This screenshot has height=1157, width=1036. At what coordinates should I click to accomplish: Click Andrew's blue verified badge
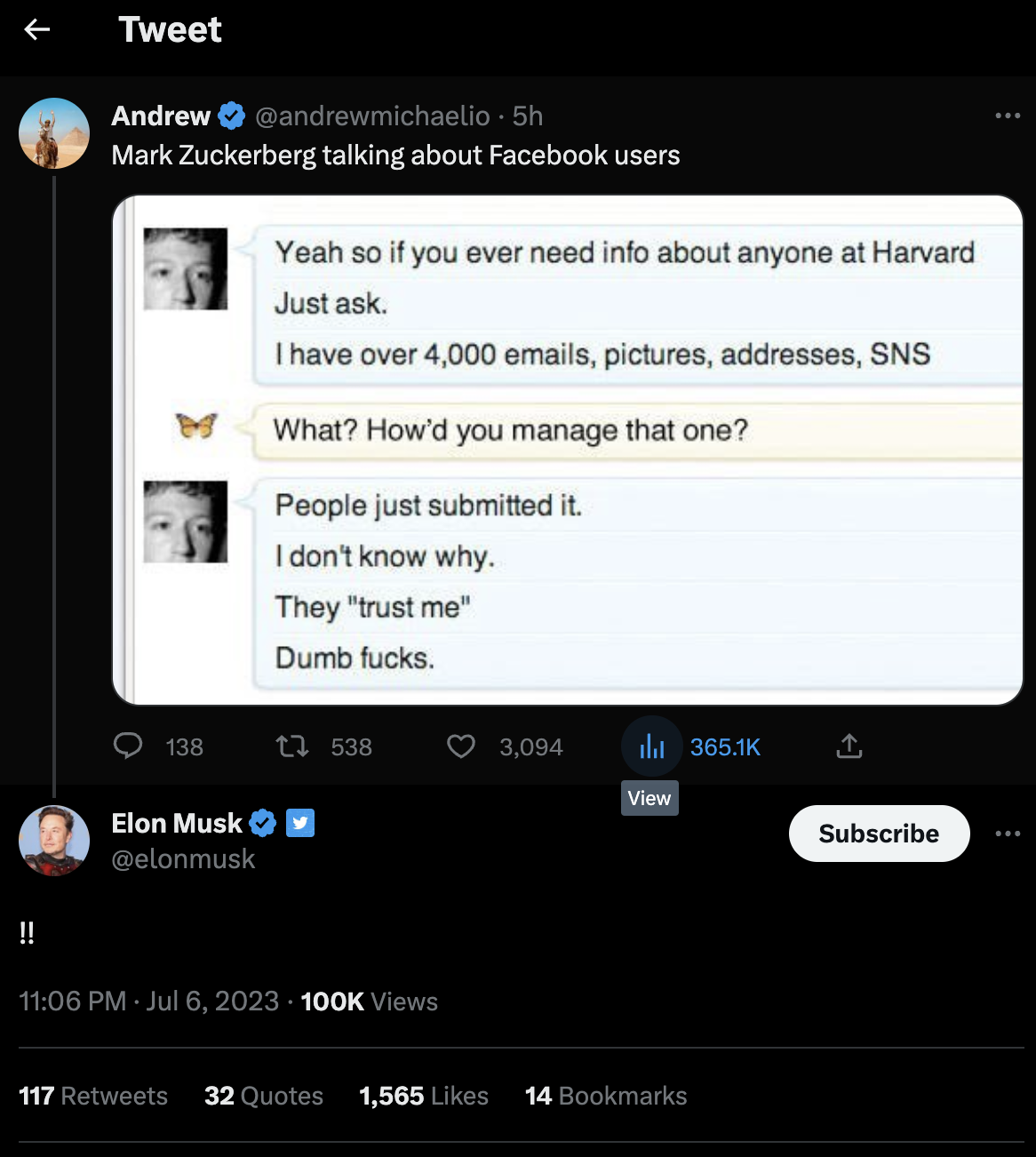(232, 116)
